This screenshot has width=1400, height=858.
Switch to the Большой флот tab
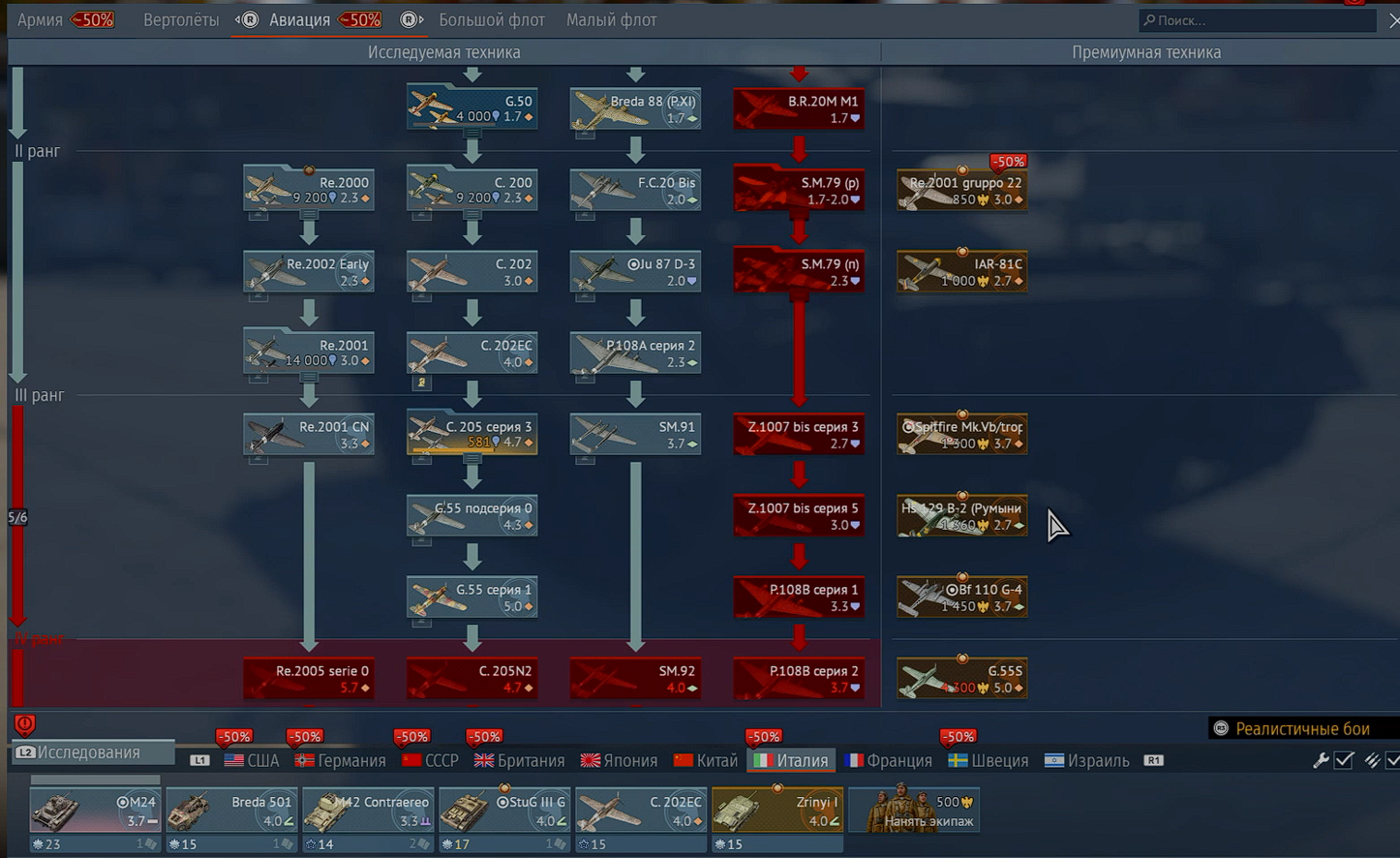click(492, 19)
